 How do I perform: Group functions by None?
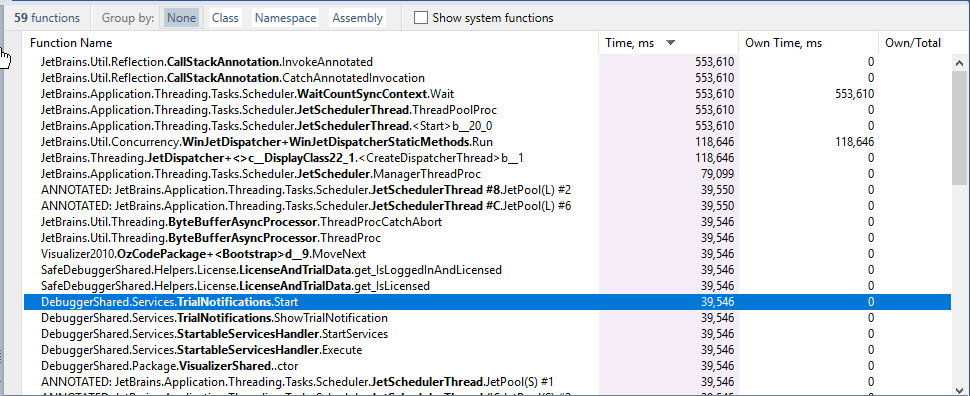click(181, 18)
